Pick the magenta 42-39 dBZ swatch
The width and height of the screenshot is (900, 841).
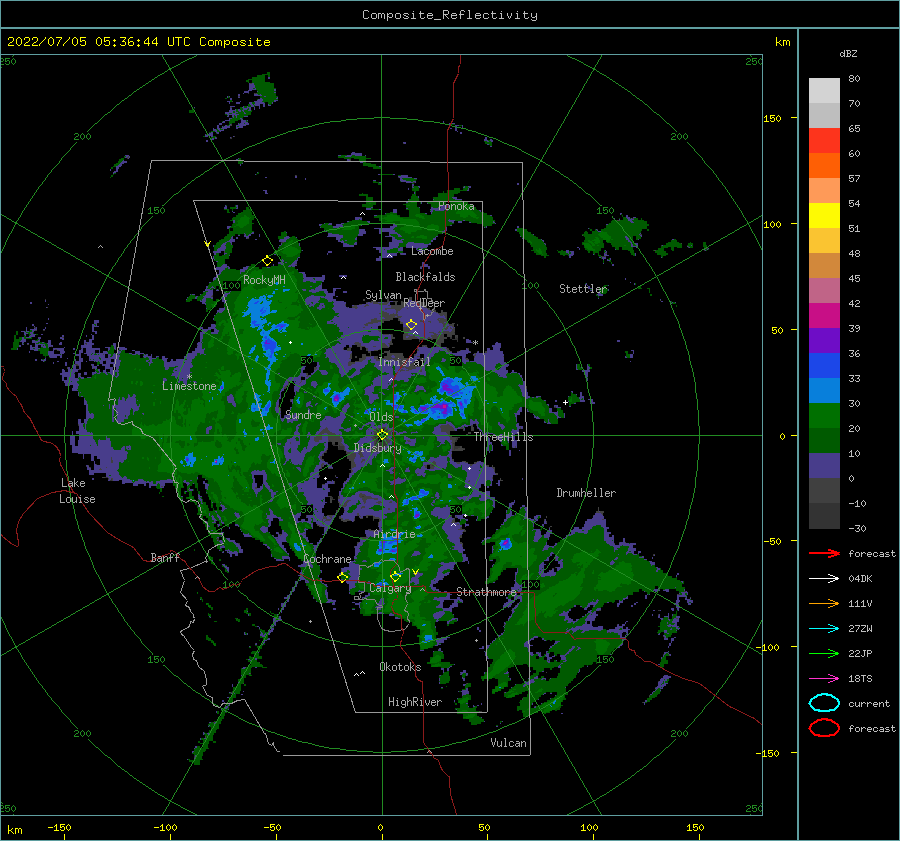pyautogui.click(x=824, y=316)
